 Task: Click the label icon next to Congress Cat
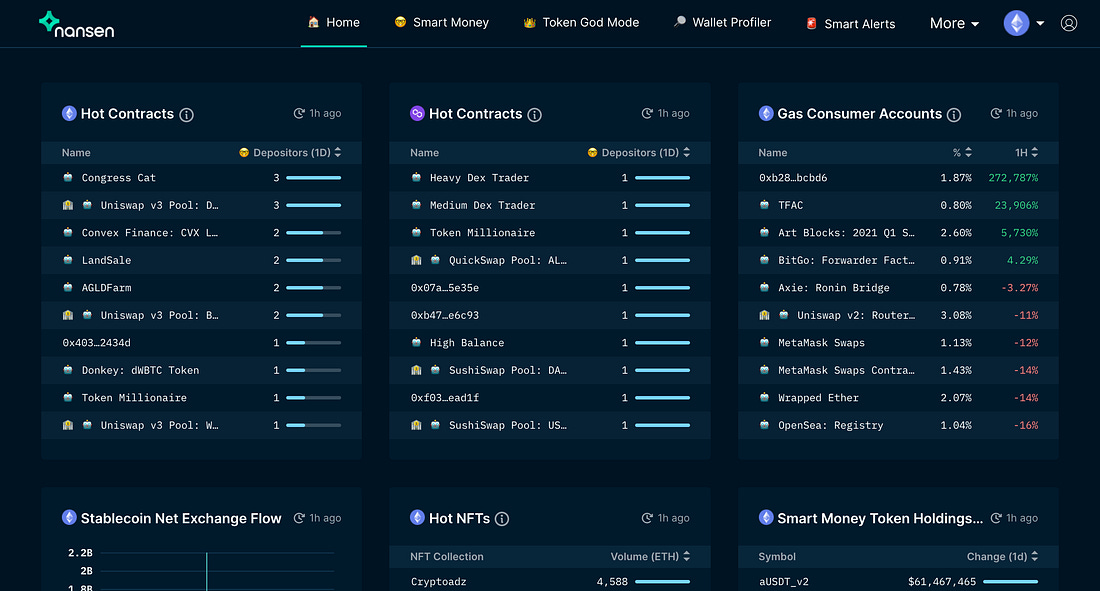tap(68, 177)
